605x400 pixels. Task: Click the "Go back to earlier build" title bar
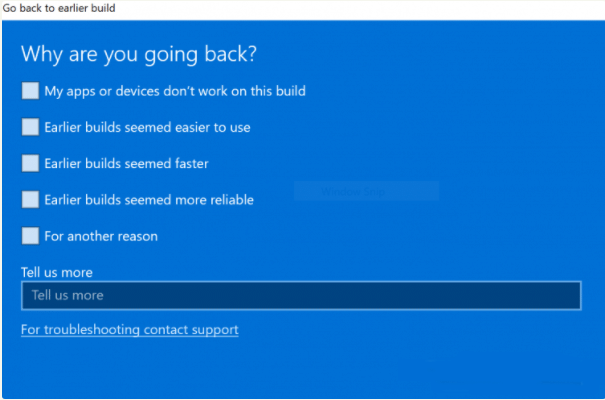pos(58,8)
